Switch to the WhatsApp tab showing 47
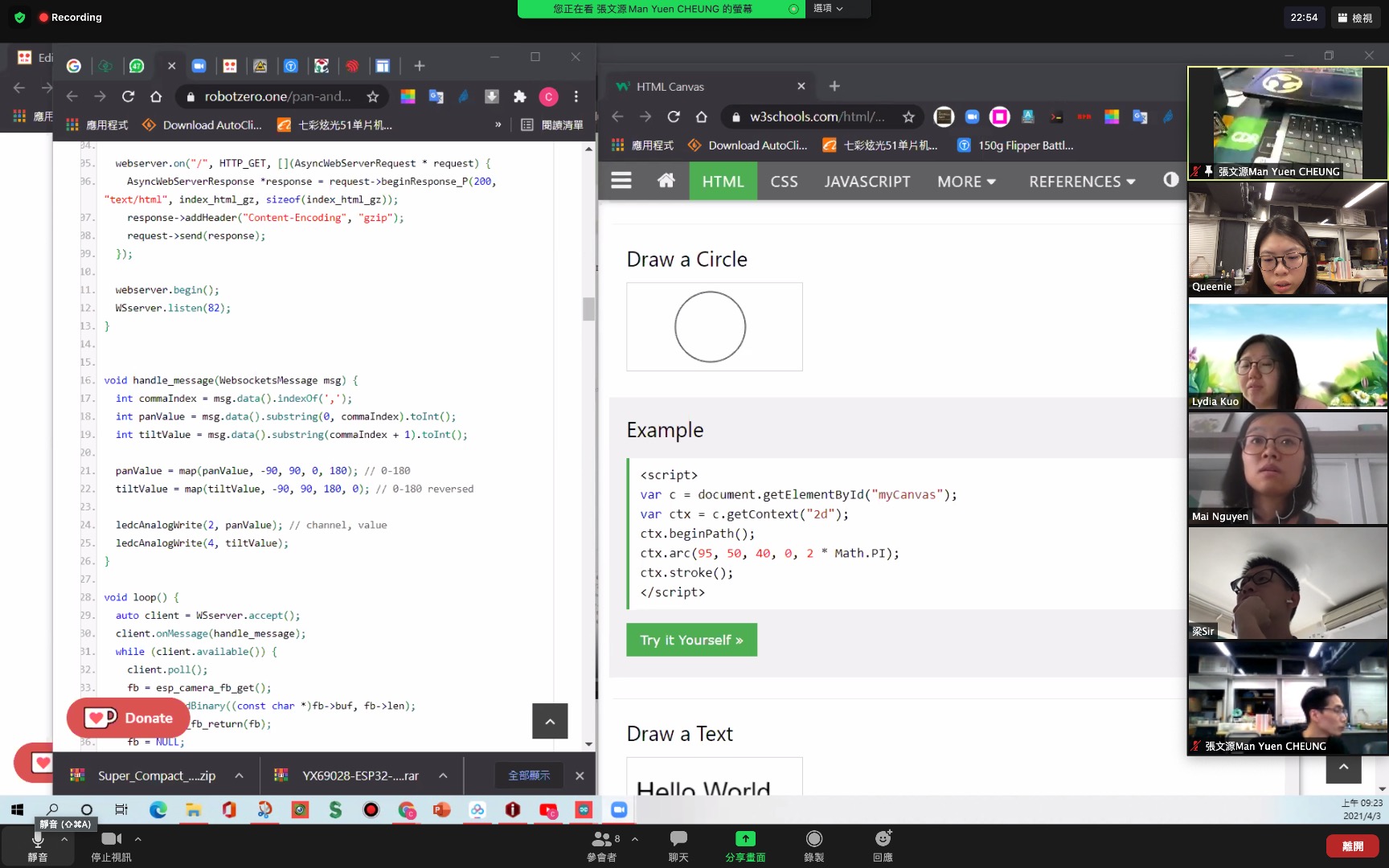 tap(137, 66)
